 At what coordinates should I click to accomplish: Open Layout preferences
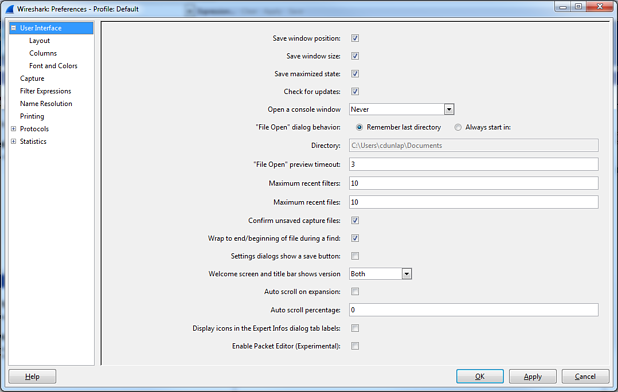click(x=39, y=41)
